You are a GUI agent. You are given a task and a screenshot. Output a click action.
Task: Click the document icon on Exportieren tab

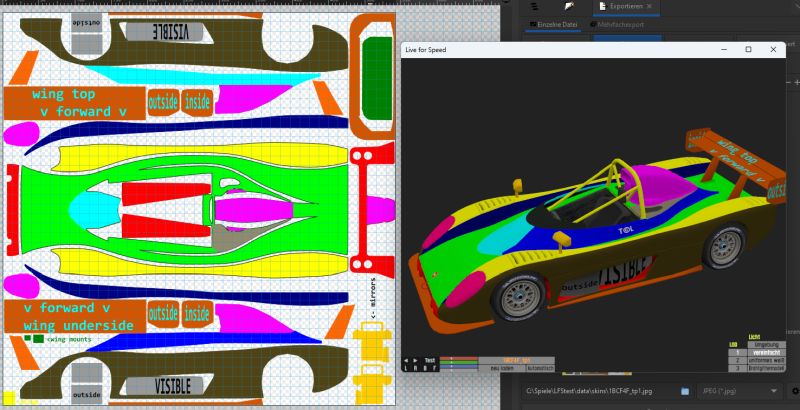click(603, 7)
